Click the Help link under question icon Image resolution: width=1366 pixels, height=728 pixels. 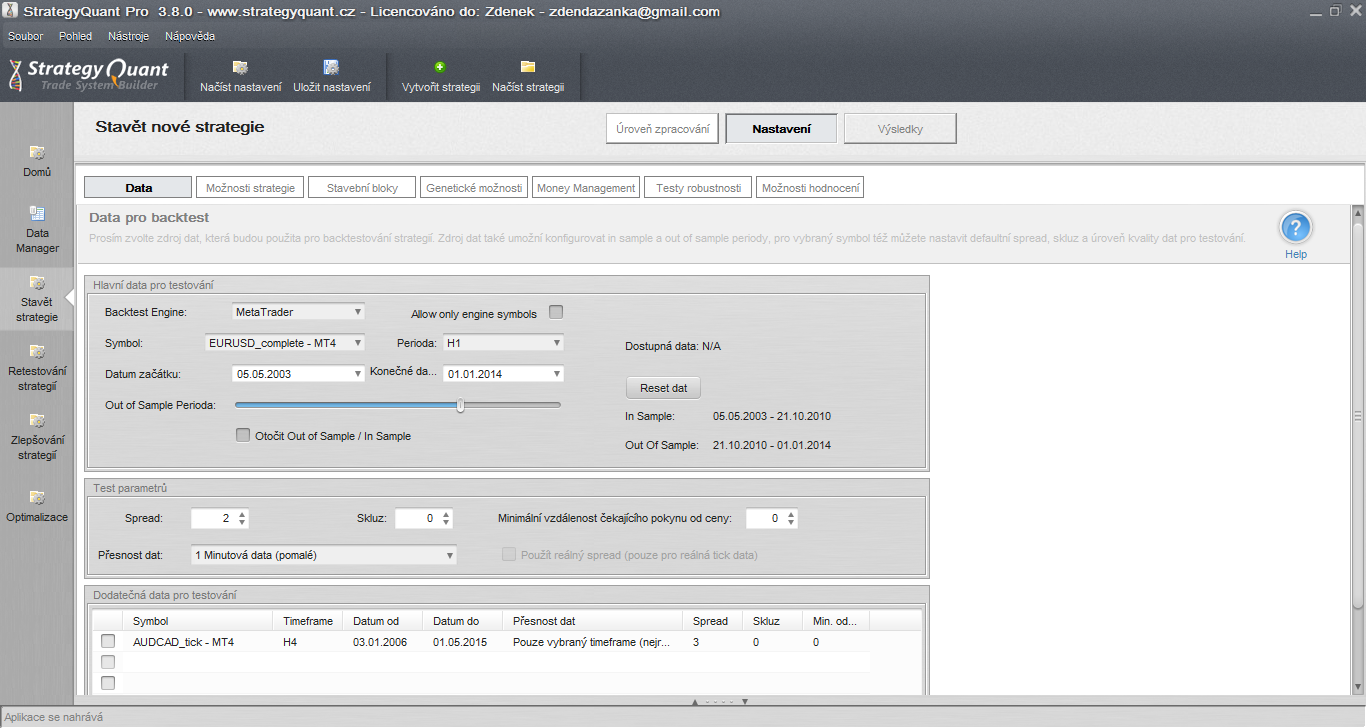pyautogui.click(x=1296, y=254)
